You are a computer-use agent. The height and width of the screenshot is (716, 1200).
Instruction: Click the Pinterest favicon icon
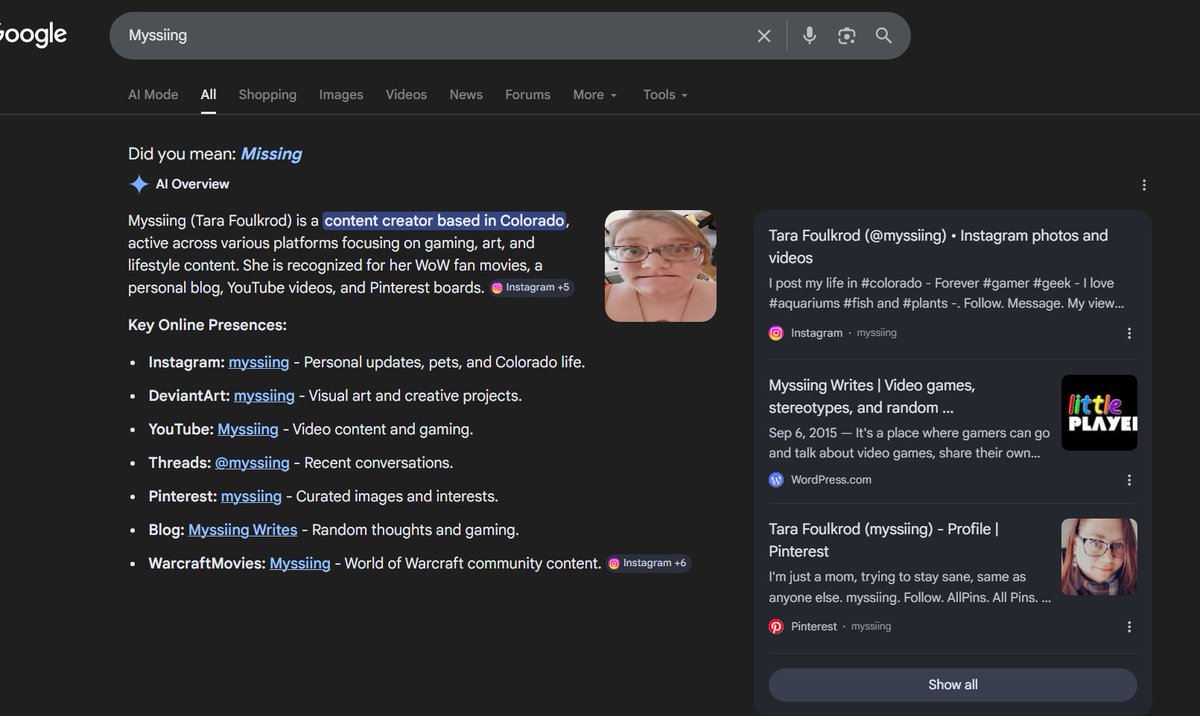click(x=776, y=627)
